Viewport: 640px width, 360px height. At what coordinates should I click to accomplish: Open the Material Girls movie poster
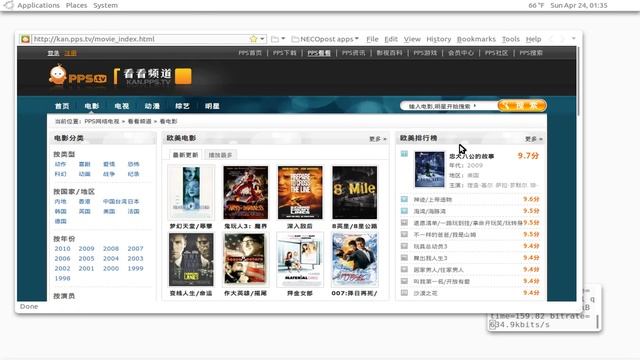[x=300, y=260]
